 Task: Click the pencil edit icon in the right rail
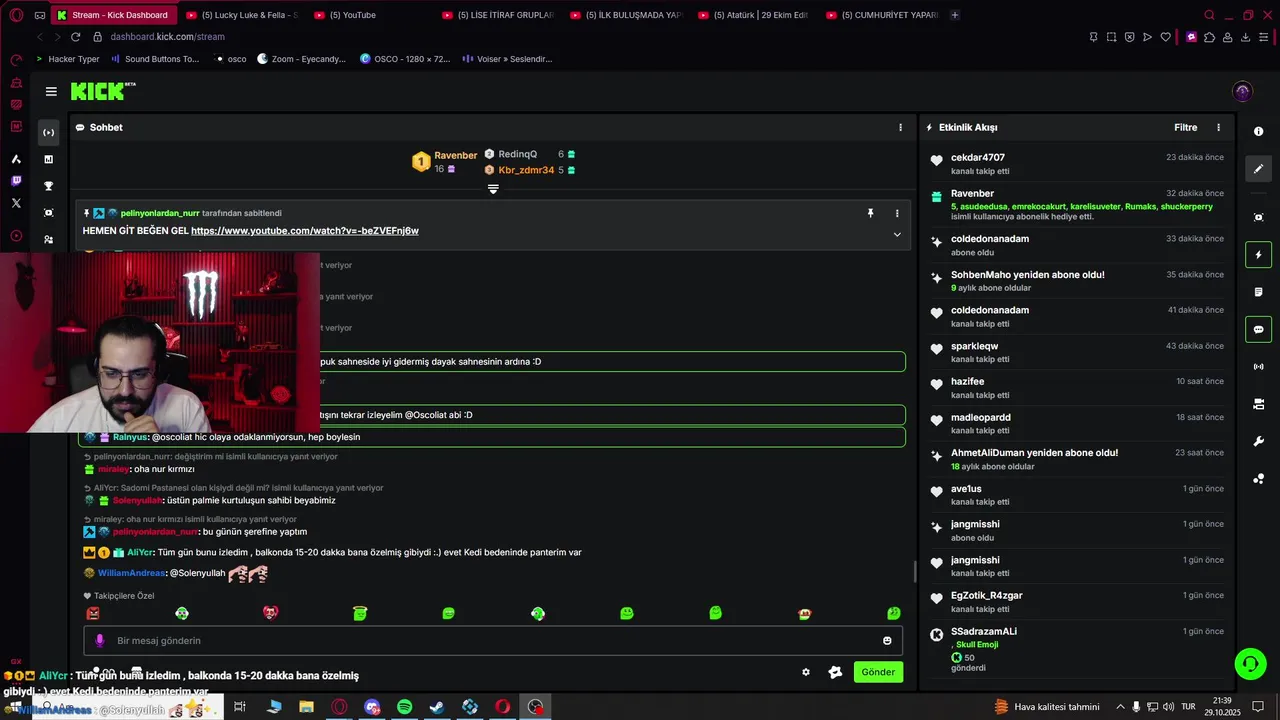tap(1258, 169)
